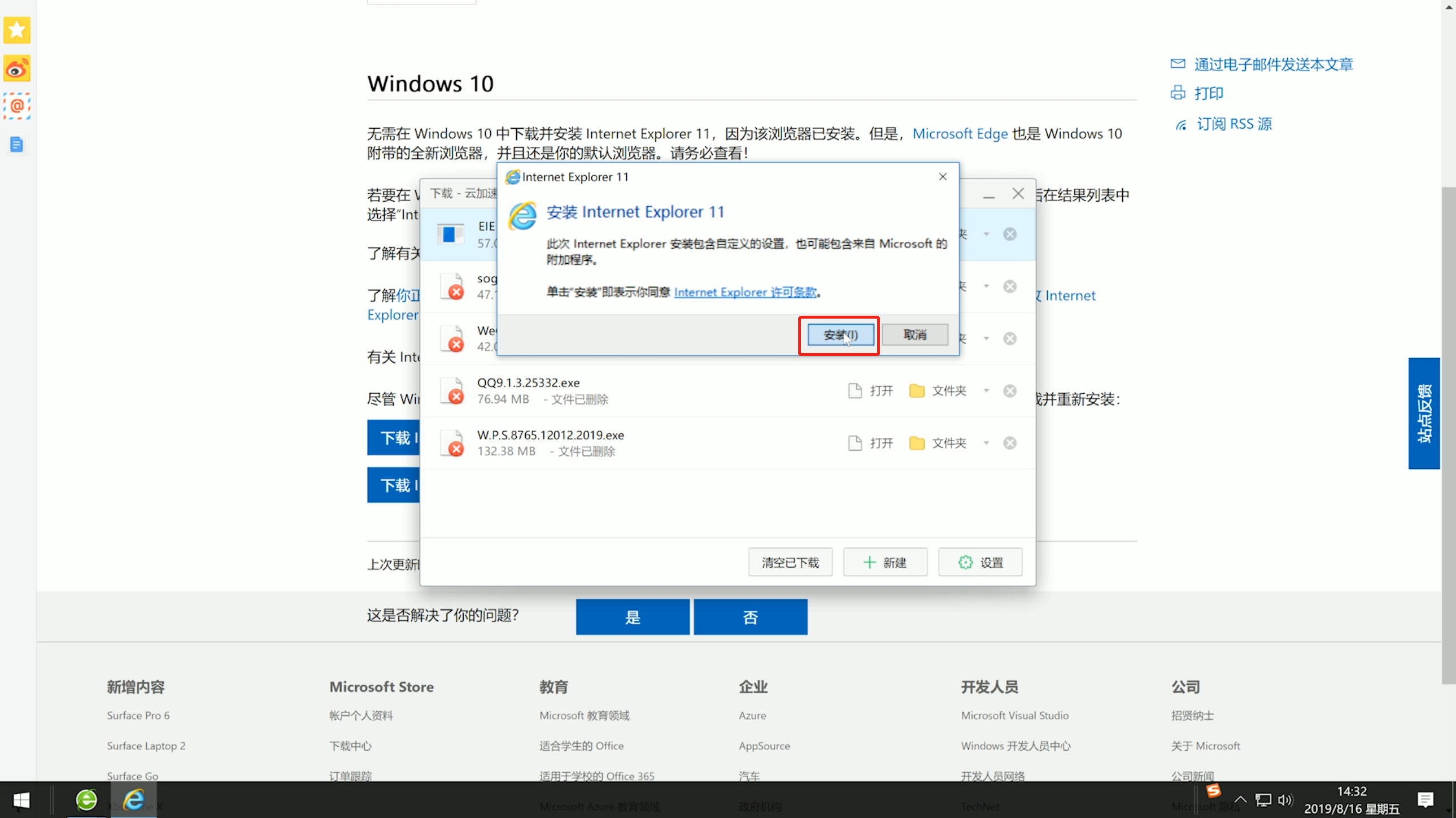1456x818 pixels.
Task: Expand dropdown arrow for We download row
Action: click(x=986, y=338)
